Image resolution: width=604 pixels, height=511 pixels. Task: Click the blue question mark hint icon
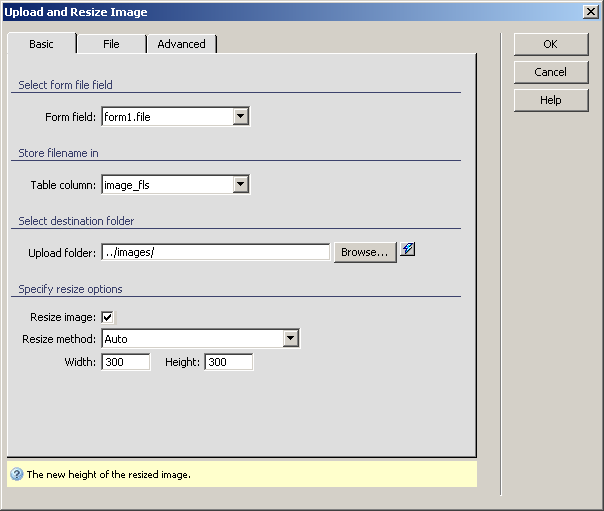click(x=16, y=475)
